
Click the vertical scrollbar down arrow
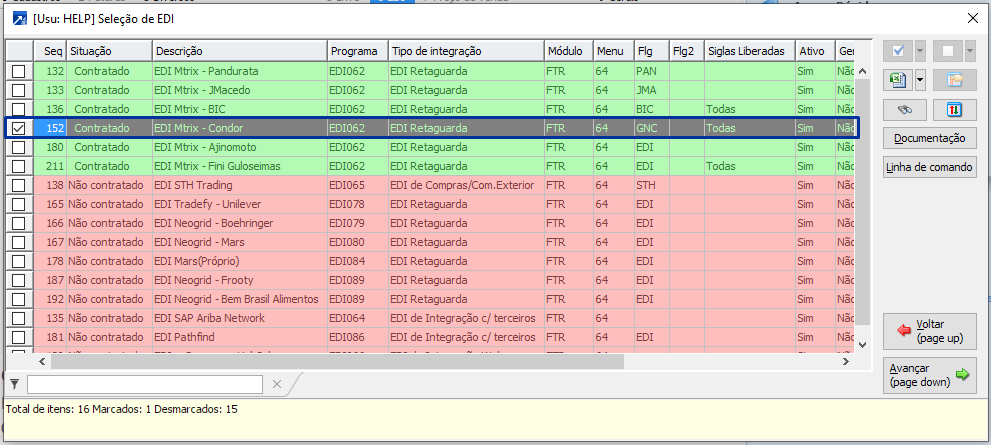click(863, 345)
